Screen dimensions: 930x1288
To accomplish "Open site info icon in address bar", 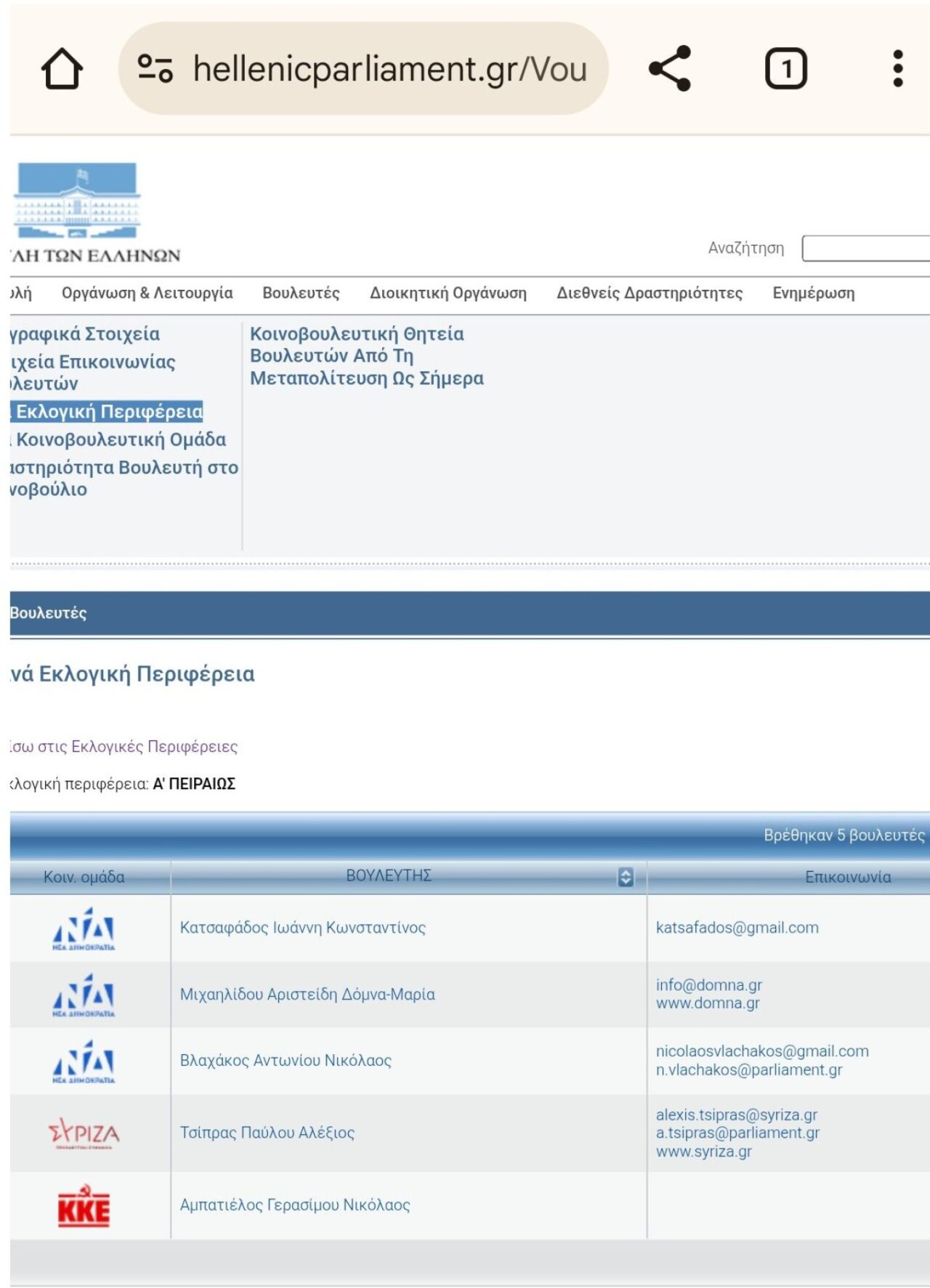I will 155,69.
